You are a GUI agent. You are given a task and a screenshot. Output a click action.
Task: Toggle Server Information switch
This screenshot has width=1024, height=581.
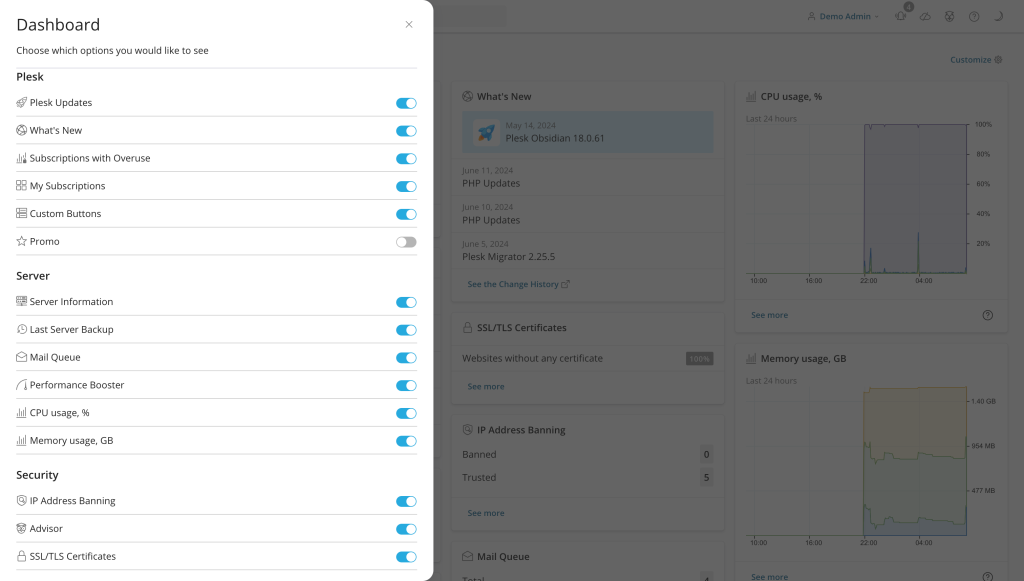coord(406,302)
